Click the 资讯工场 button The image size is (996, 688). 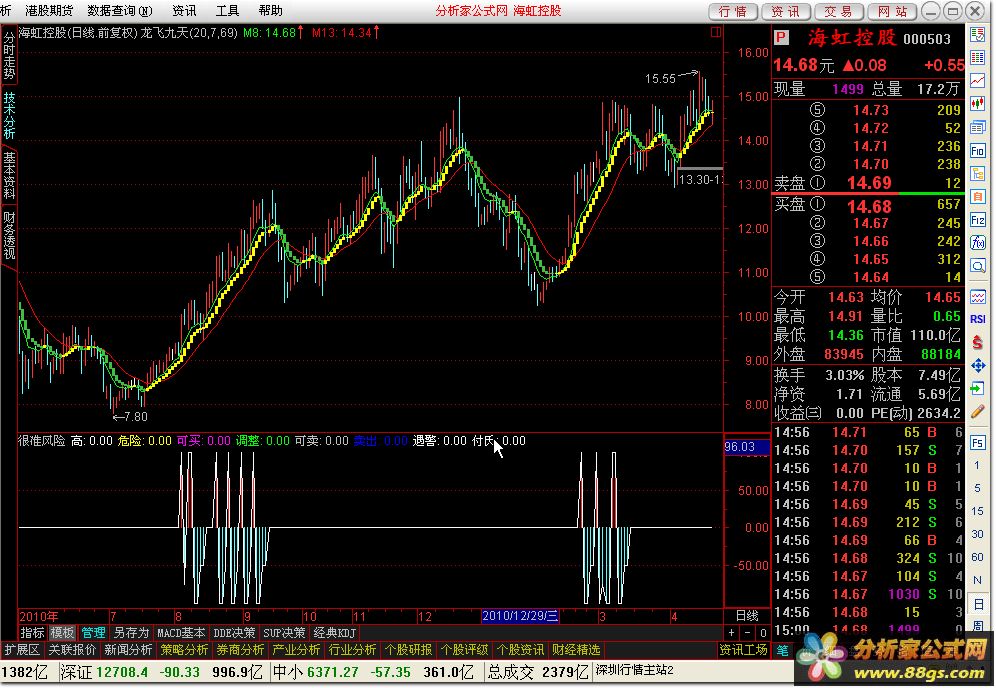743,650
